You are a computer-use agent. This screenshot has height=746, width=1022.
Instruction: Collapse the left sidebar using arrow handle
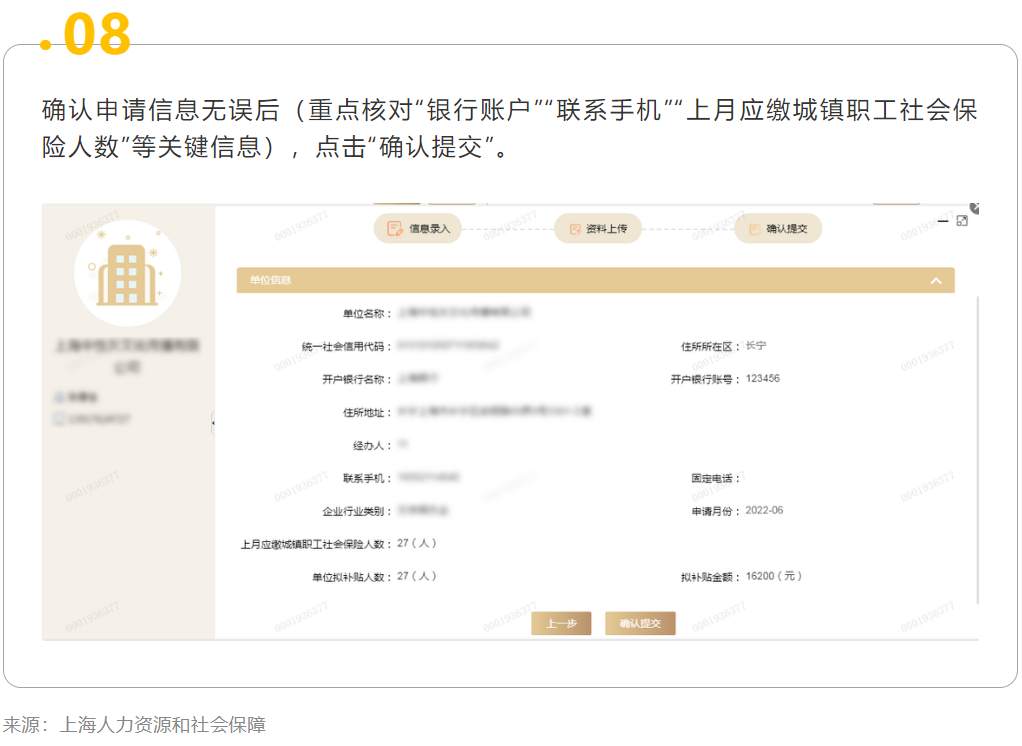[x=213, y=425]
